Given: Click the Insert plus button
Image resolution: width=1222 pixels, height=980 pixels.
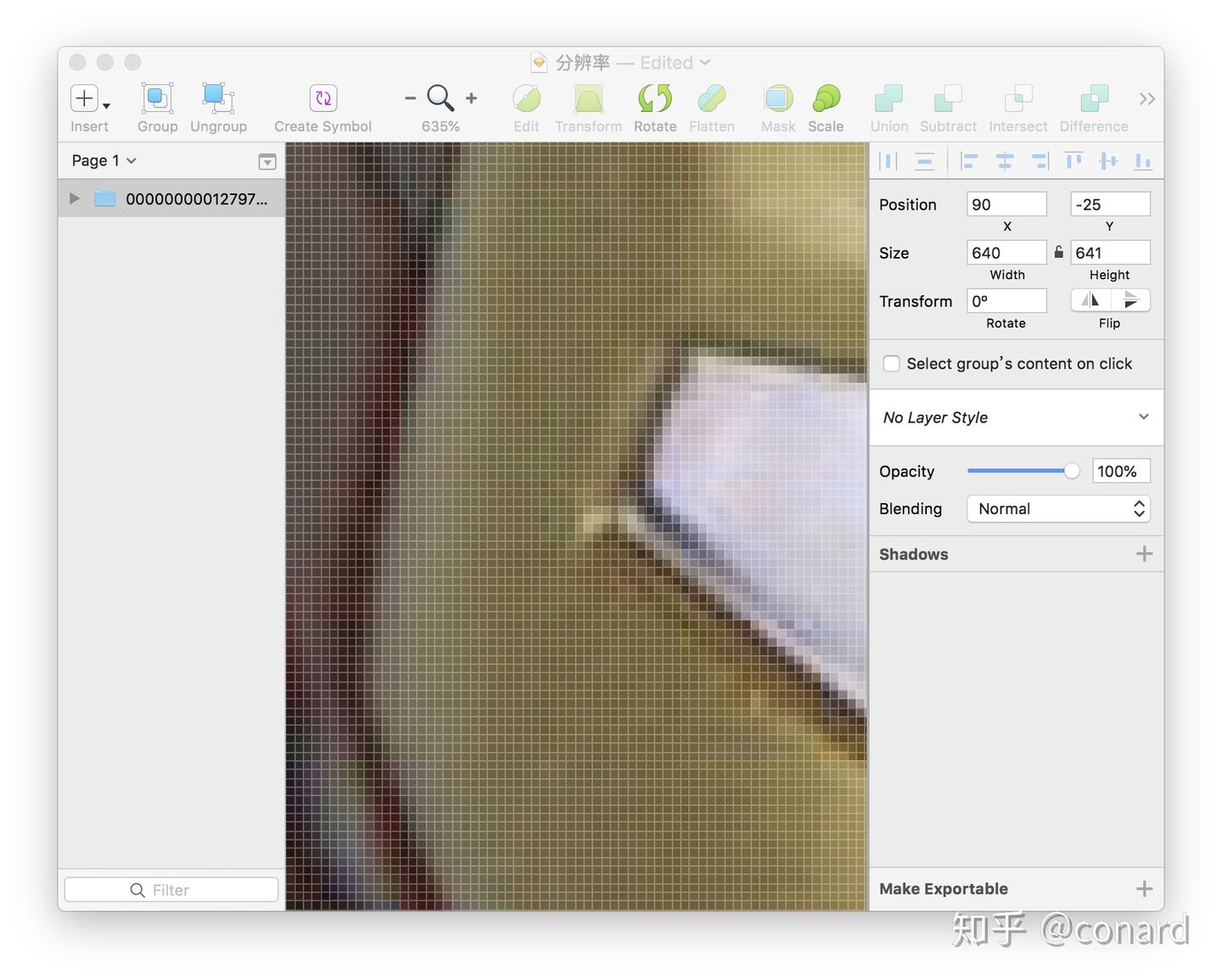Looking at the screenshot, I should tap(84, 98).
